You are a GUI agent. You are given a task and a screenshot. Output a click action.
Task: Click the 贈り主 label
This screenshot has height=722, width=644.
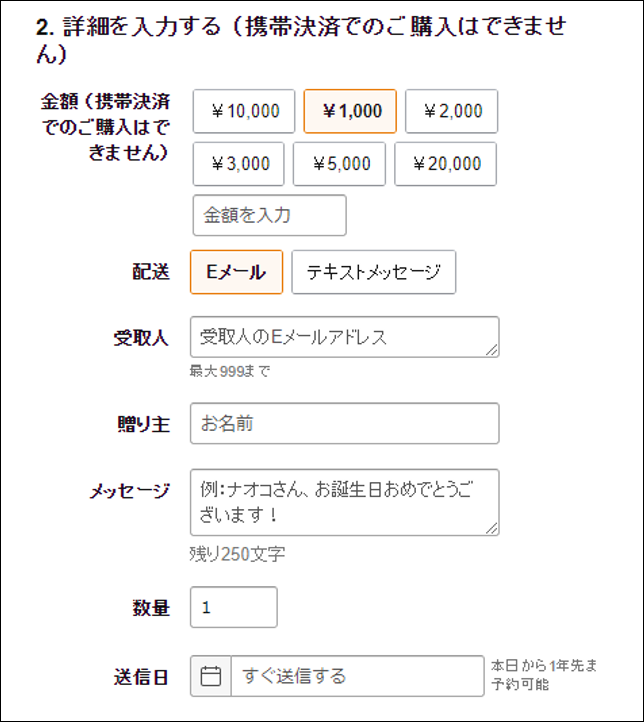pos(144,423)
